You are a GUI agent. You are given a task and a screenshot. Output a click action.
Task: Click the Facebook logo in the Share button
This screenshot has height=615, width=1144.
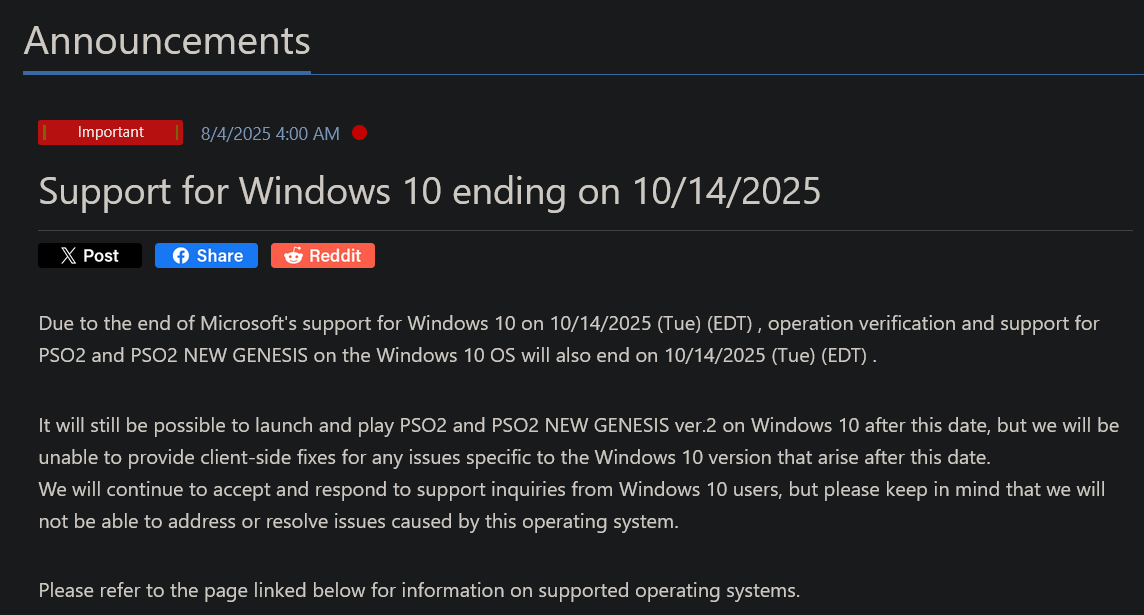click(181, 255)
